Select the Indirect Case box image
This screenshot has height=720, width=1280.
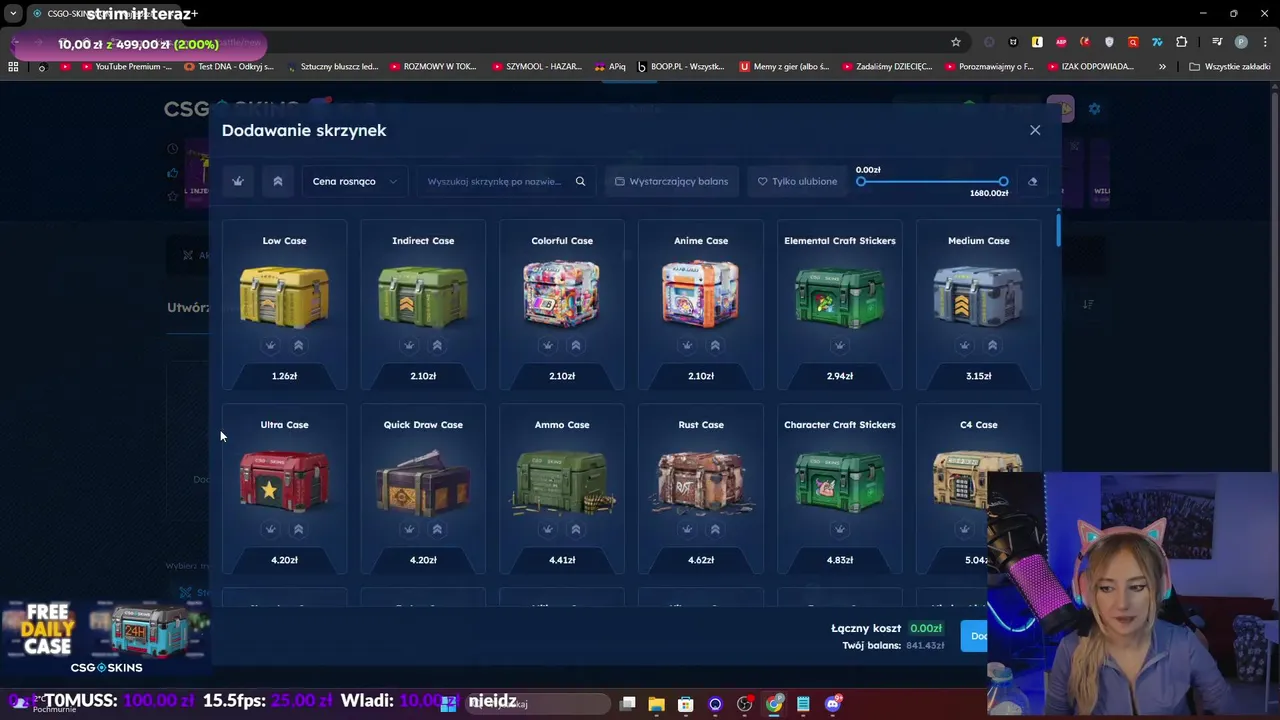click(x=423, y=295)
